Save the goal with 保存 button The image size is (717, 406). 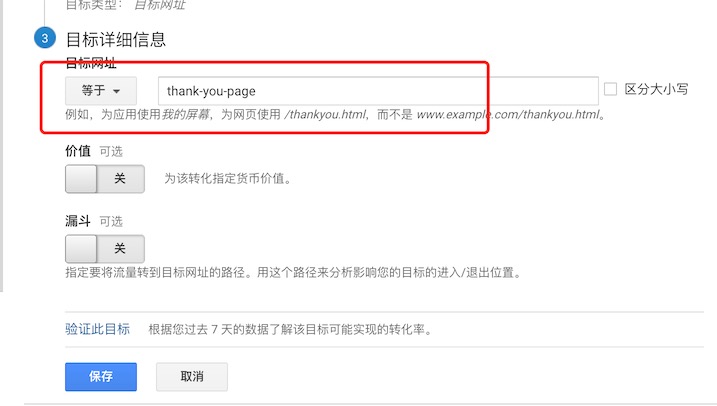point(101,377)
